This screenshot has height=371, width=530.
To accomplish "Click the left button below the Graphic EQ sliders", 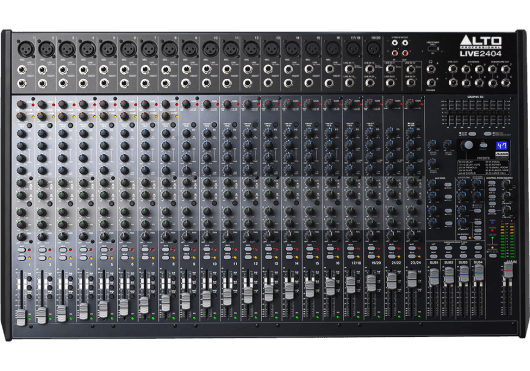I will click(x=473, y=134).
